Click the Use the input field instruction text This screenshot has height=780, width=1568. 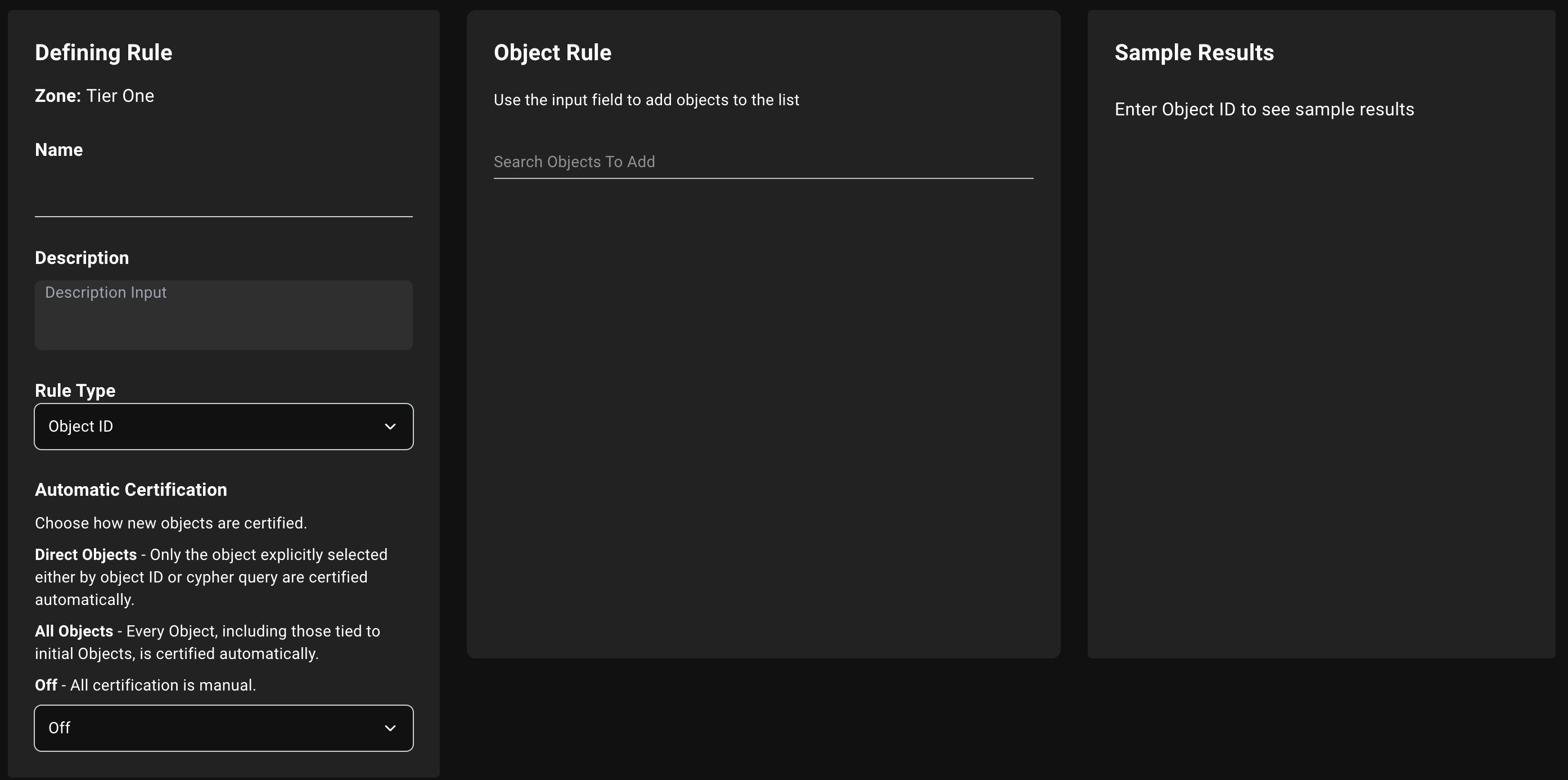(x=646, y=99)
